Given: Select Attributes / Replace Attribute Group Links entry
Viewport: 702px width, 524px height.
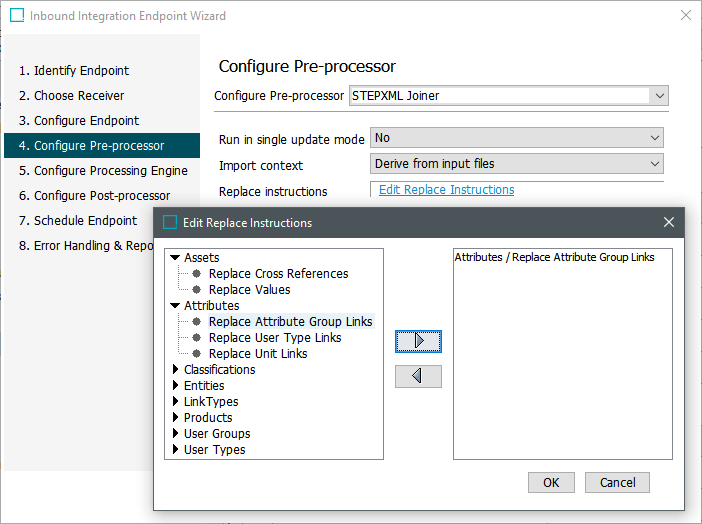Looking at the screenshot, I should tap(554, 258).
